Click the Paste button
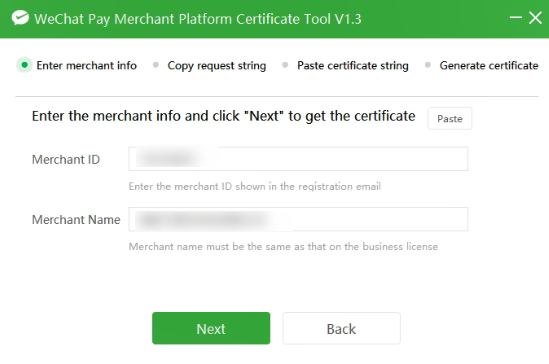The height and width of the screenshot is (364, 549). click(450, 119)
